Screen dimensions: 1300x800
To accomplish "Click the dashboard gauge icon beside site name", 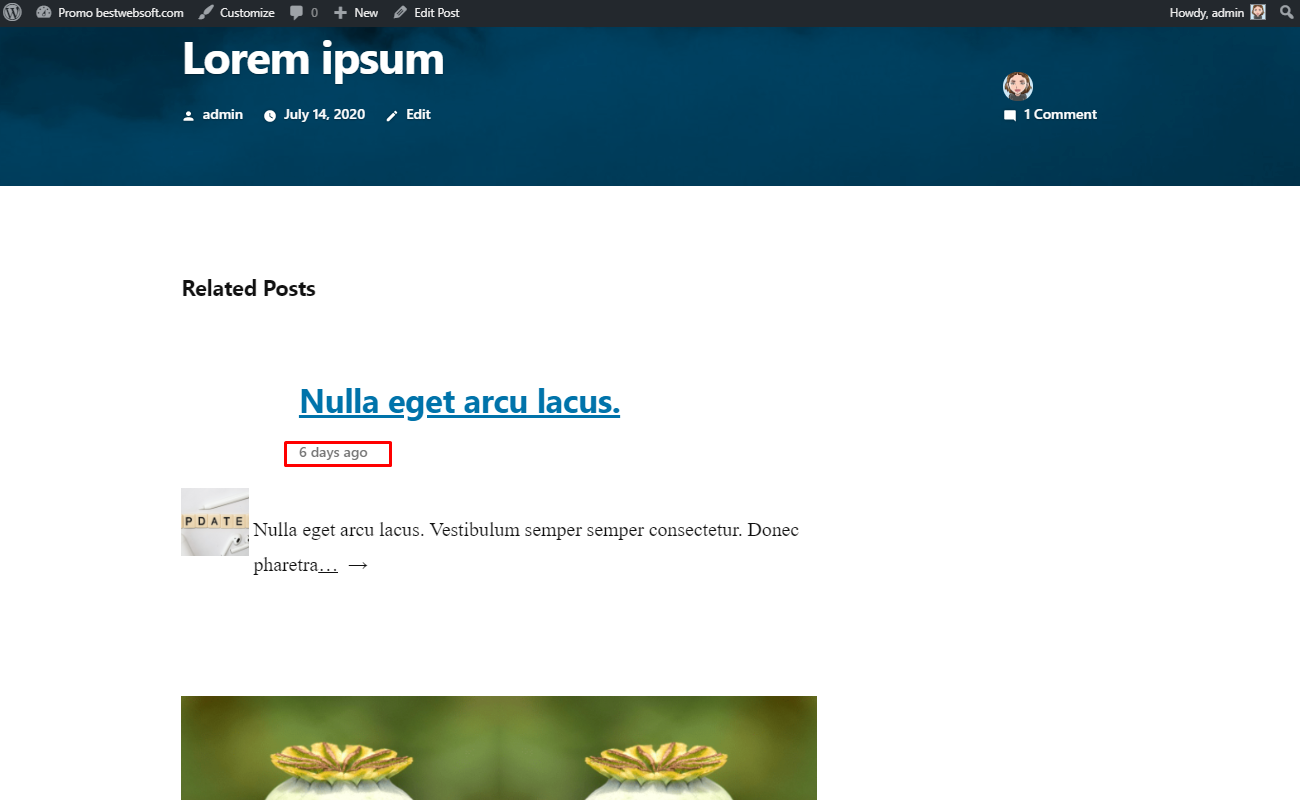I will 43,13.
